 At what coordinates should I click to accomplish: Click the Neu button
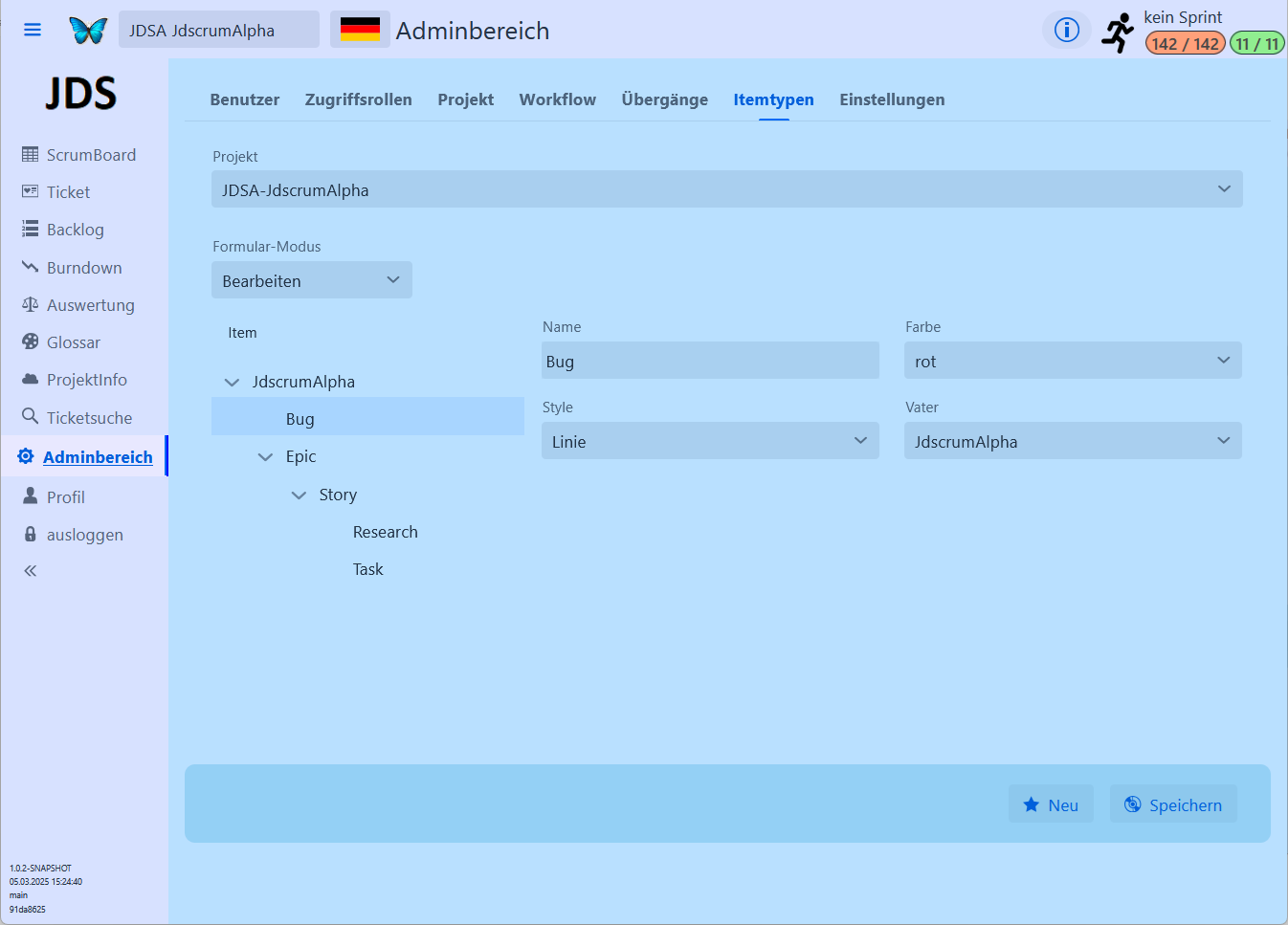[x=1051, y=804]
